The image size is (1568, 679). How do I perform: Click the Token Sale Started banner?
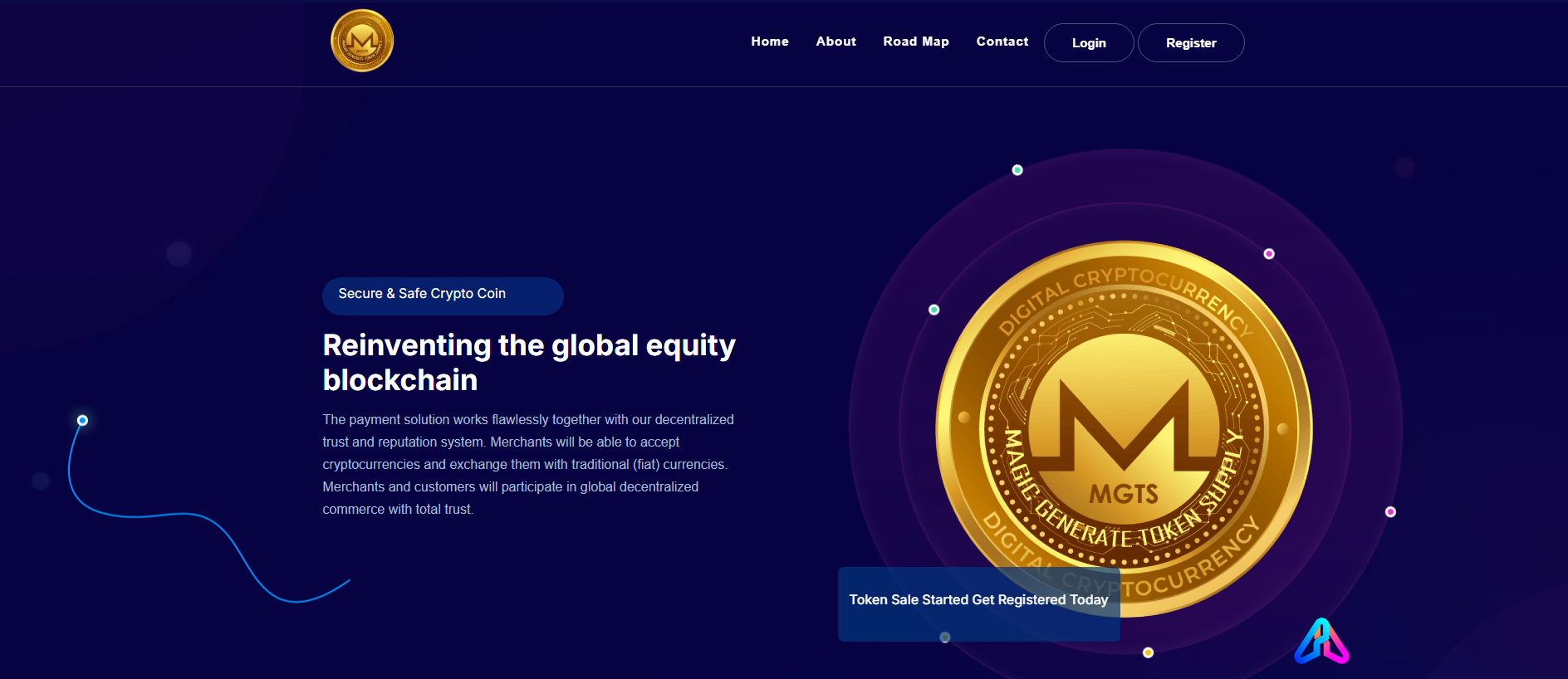978,603
